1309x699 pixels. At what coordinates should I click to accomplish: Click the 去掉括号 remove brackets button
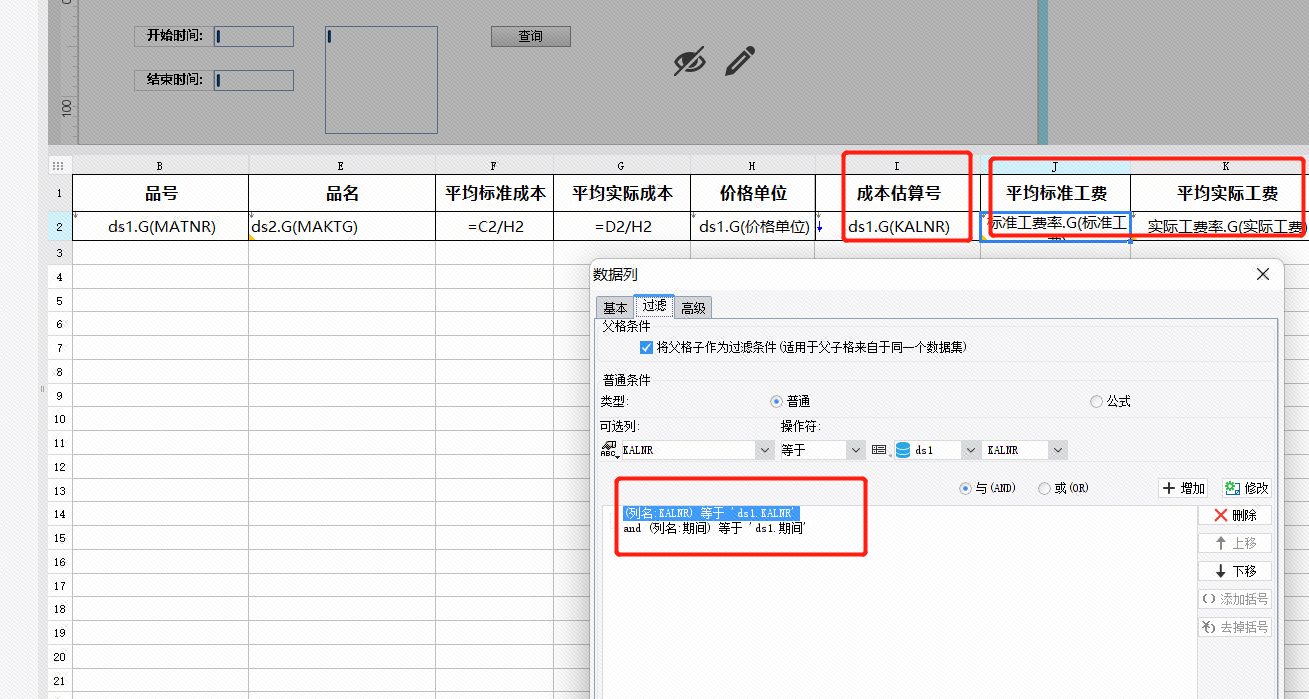[x=1234, y=627]
